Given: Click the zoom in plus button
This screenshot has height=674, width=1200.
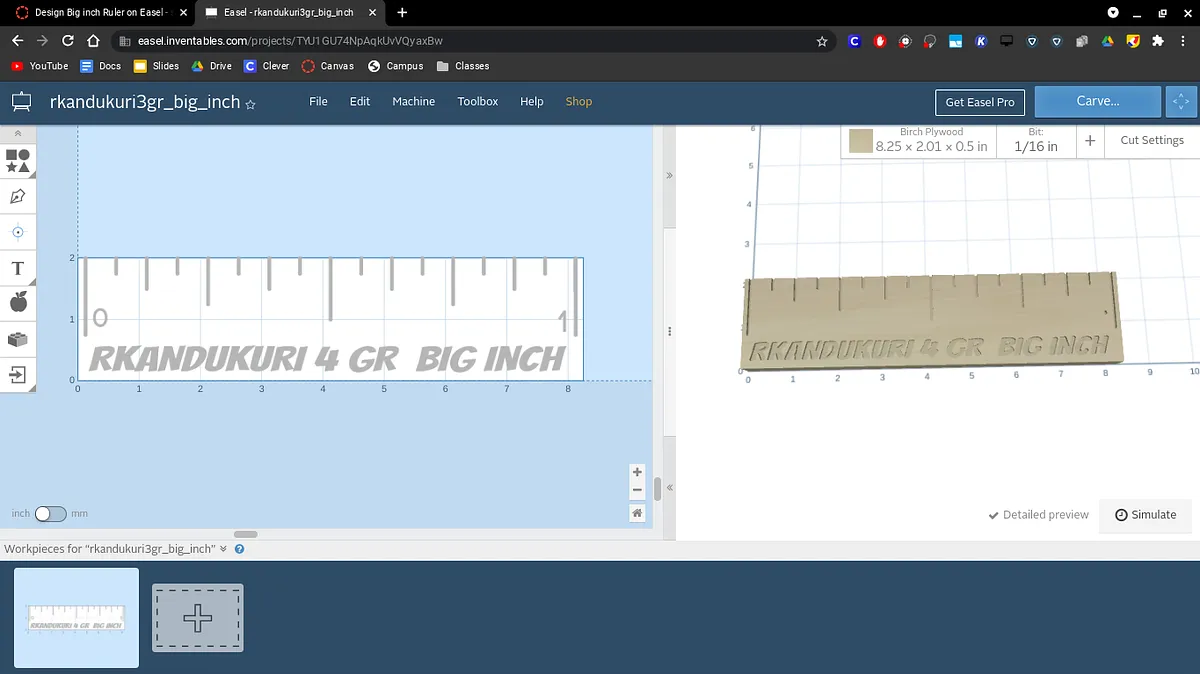Looking at the screenshot, I should coord(637,472).
